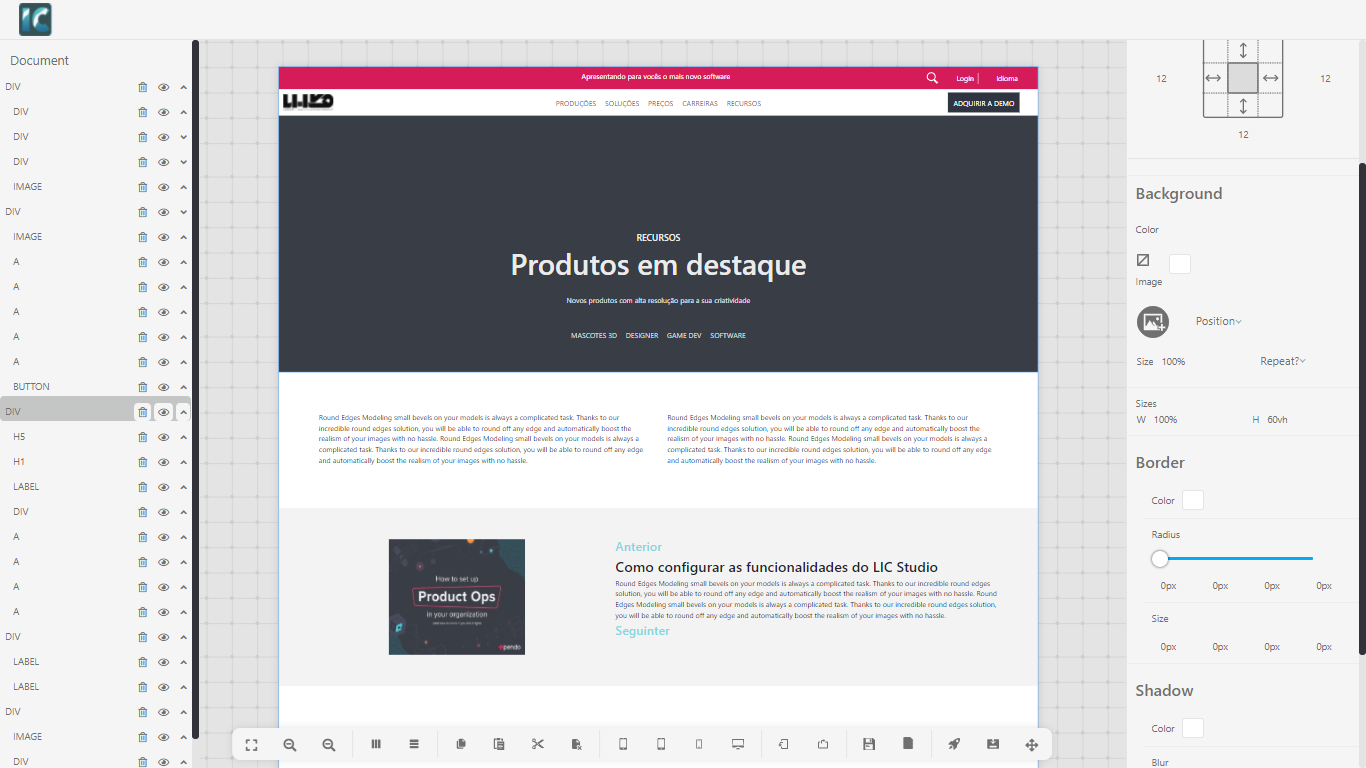Select GAME DEV in the hero menu
The height and width of the screenshot is (768, 1366).
point(684,336)
